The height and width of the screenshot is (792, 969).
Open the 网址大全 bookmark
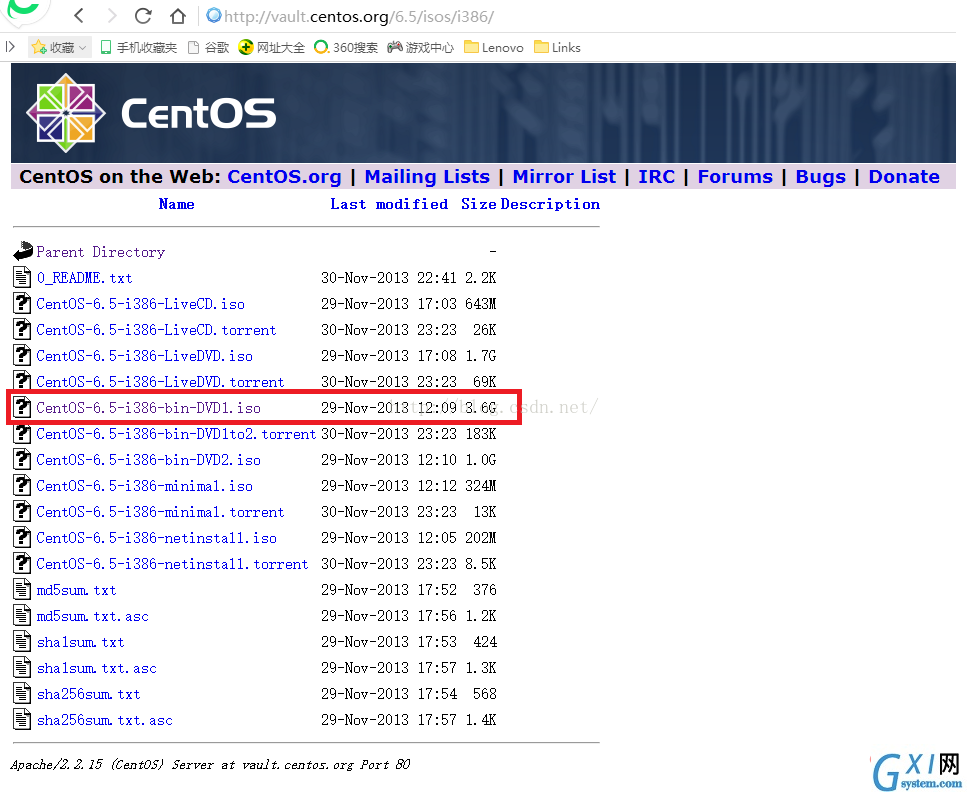(272, 47)
